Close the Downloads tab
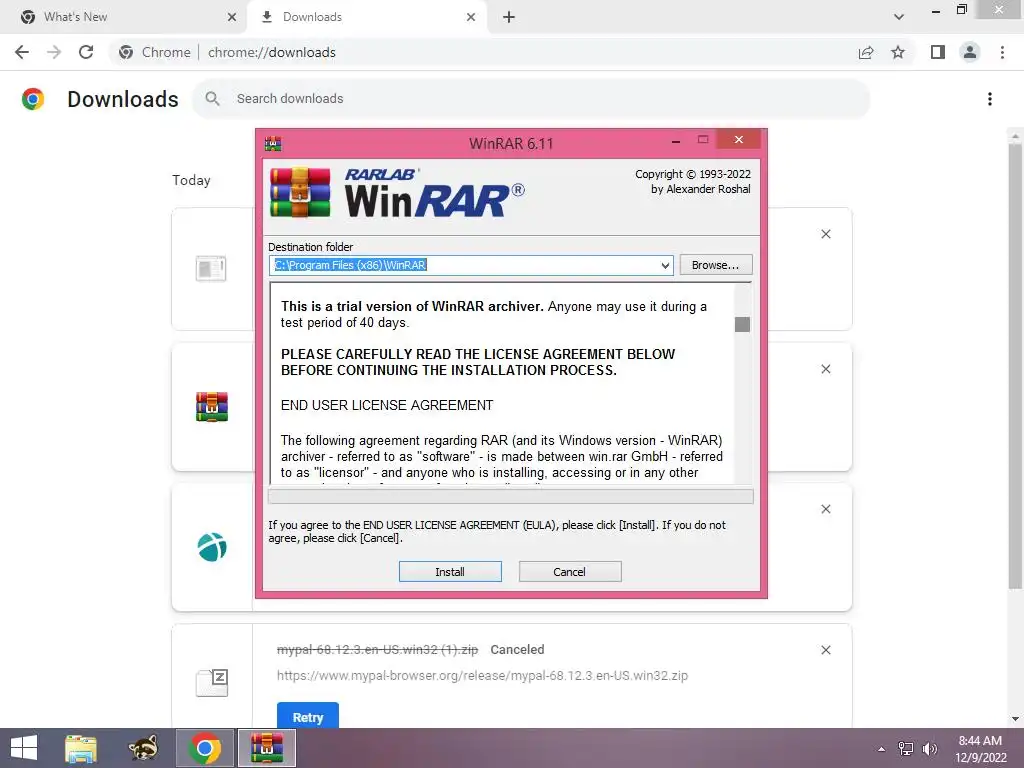 click(x=471, y=17)
